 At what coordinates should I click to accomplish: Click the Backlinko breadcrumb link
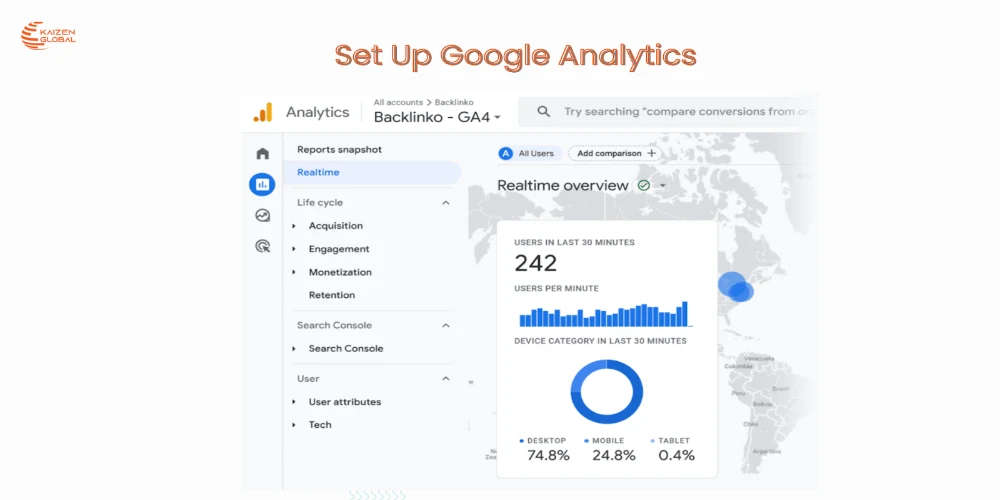pos(454,102)
